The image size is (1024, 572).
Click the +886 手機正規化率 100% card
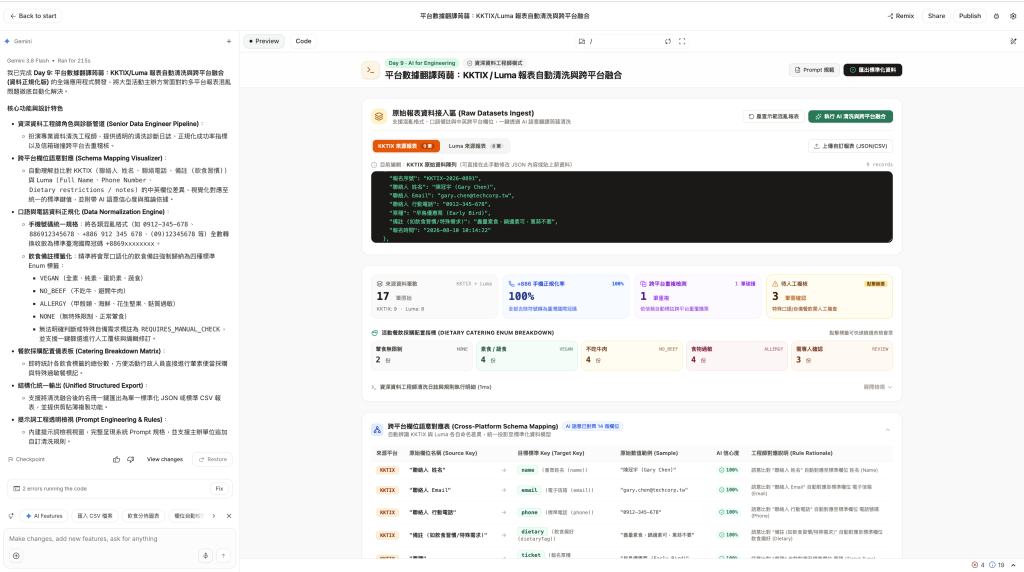tap(566, 296)
